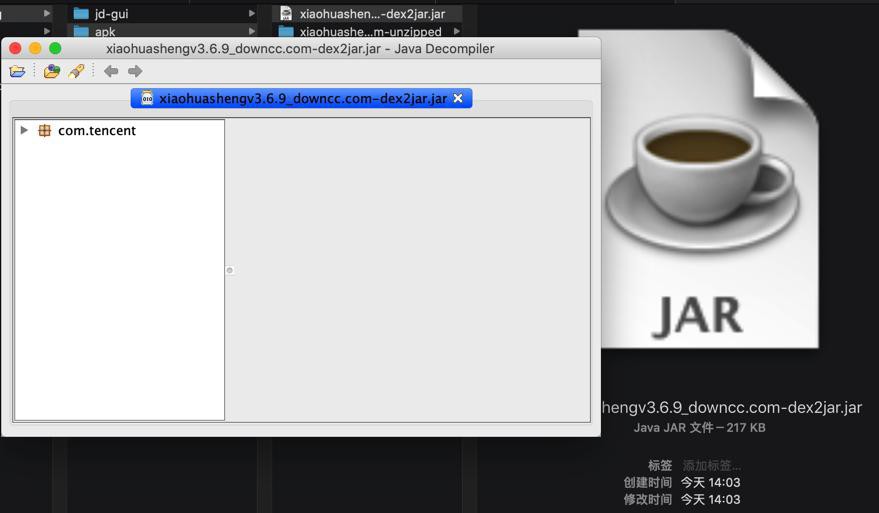Select the com.tencent package icon
The image size is (879, 513).
(44, 131)
